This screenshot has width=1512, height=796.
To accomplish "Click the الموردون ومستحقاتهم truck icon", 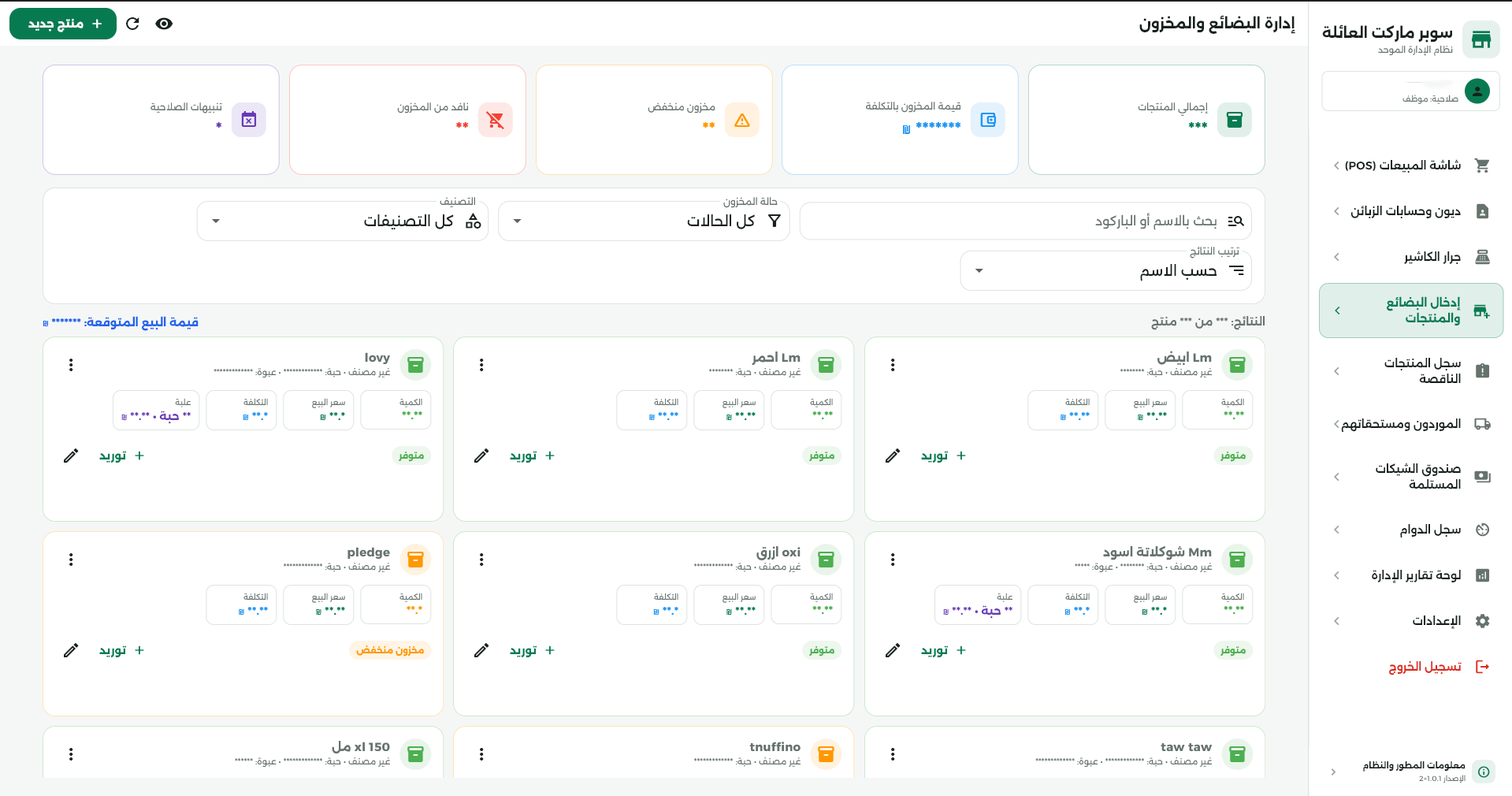I will pyautogui.click(x=1482, y=424).
